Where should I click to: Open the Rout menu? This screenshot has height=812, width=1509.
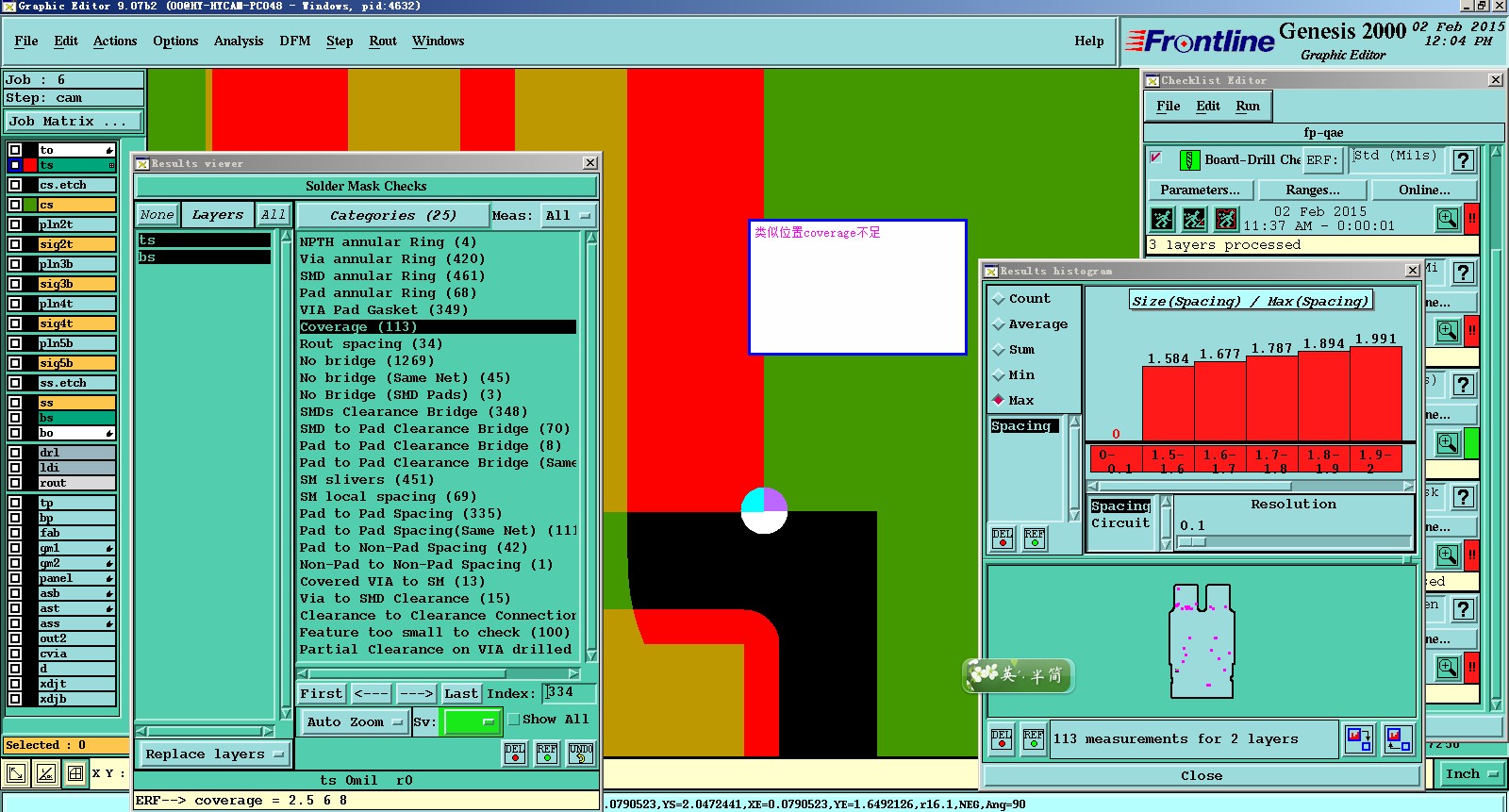pos(383,41)
